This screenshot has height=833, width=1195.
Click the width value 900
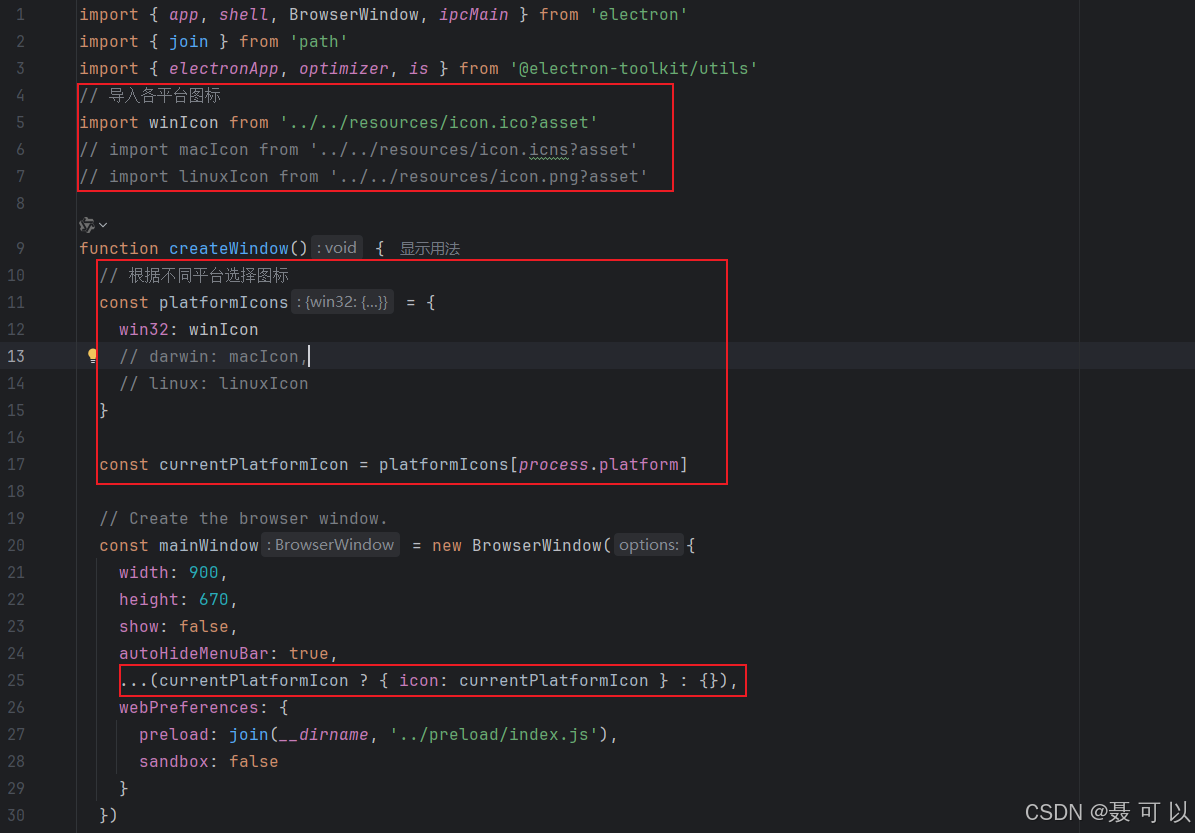(203, 572)
